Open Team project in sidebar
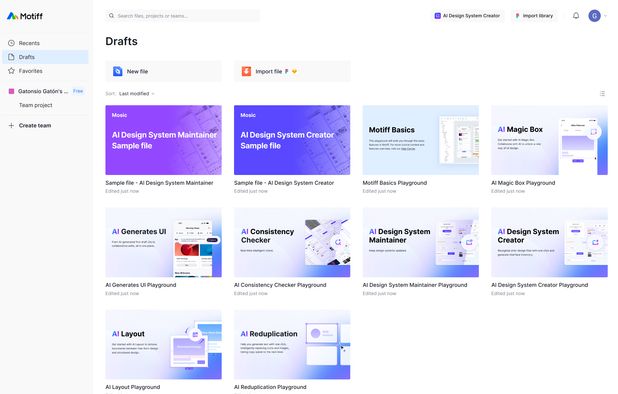 tap(35, 105)
